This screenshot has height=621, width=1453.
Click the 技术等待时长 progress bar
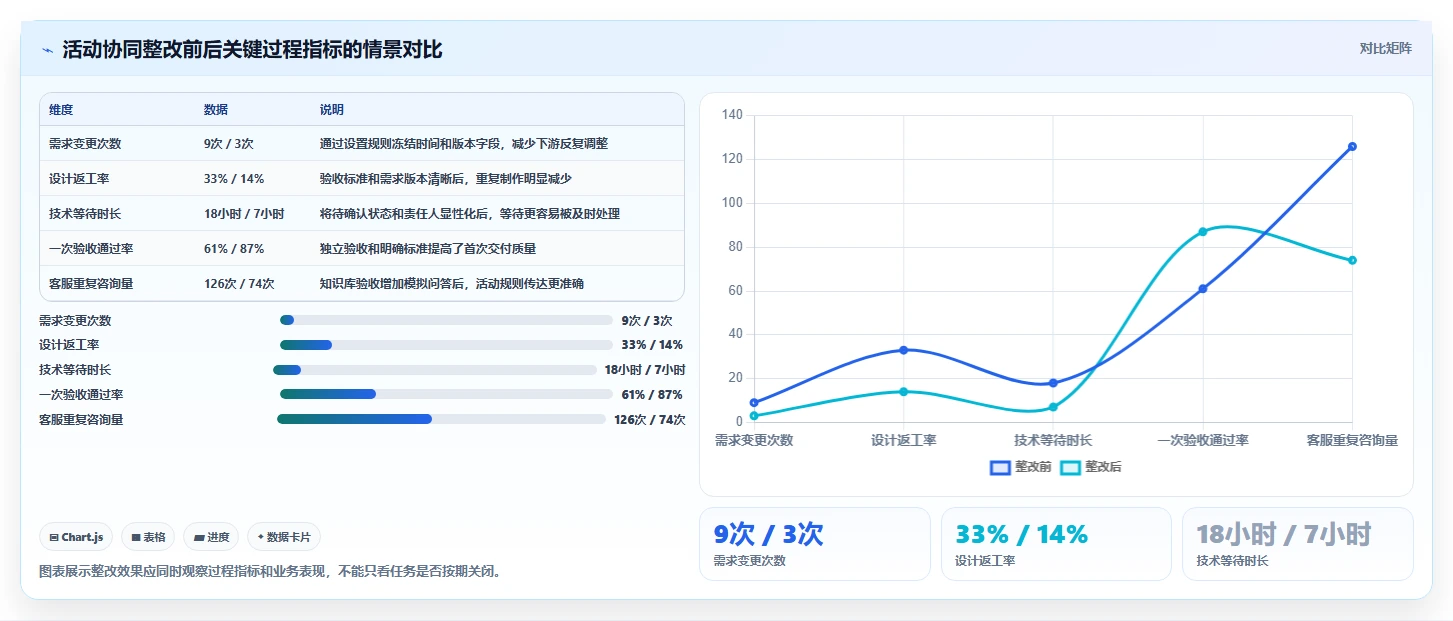[x=435, y=370]
